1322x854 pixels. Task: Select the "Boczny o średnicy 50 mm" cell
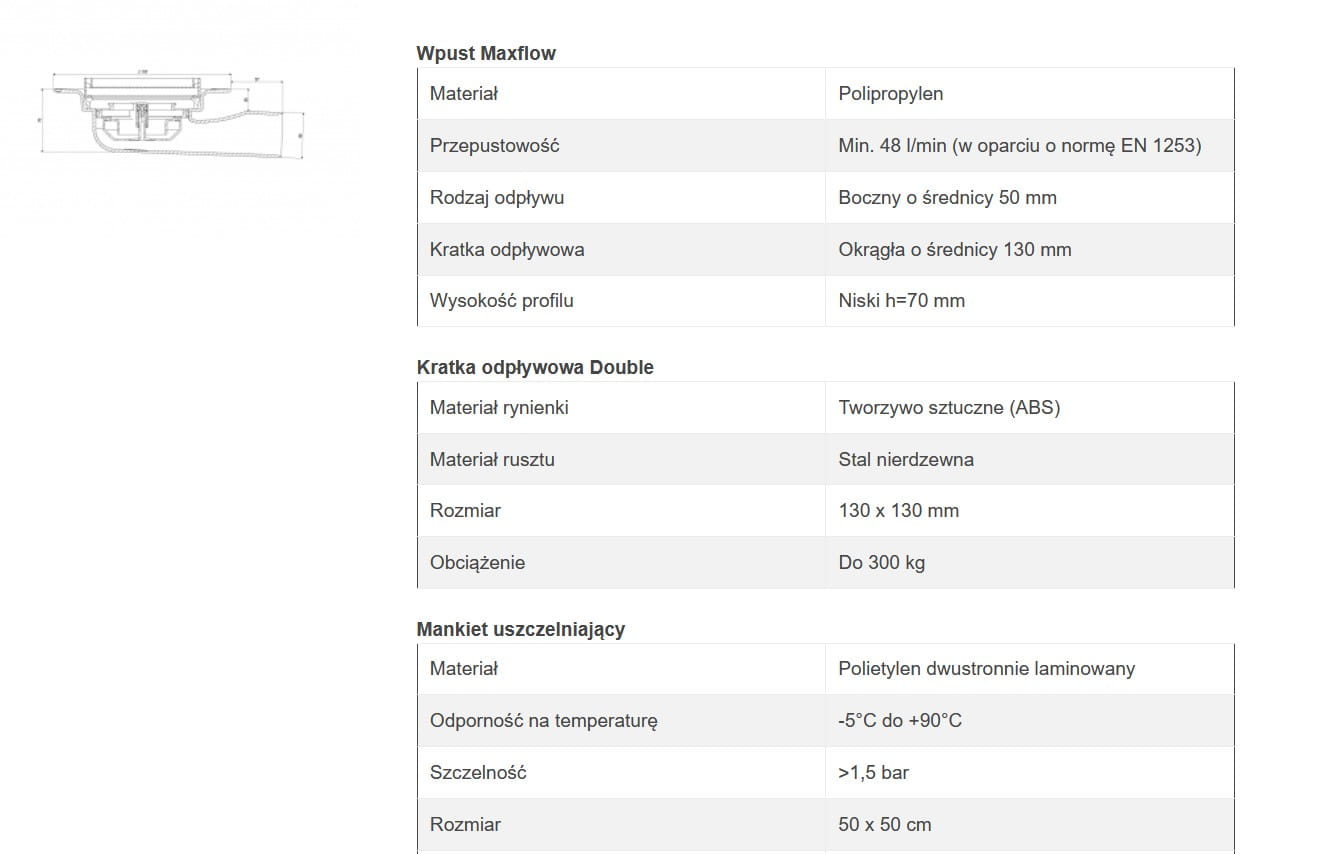(947, 198)
